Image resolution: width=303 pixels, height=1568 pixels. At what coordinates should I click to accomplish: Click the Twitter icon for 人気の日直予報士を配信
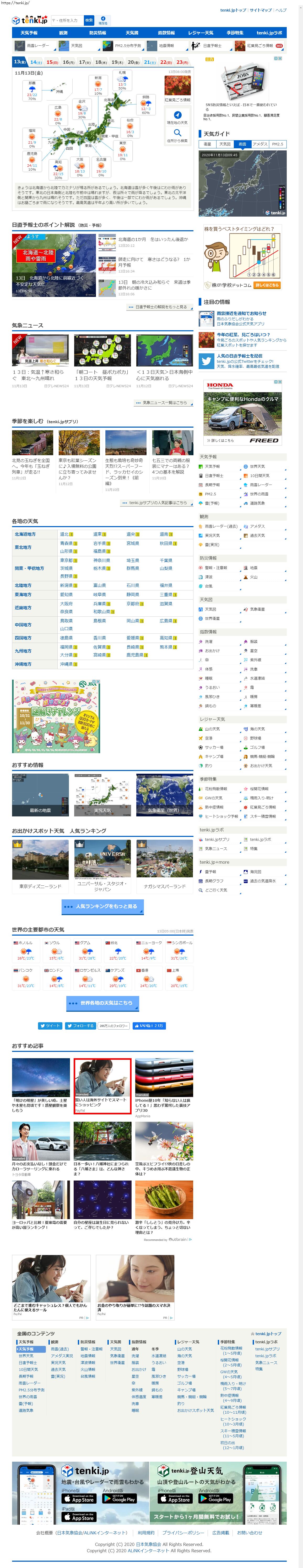[207, 361]
